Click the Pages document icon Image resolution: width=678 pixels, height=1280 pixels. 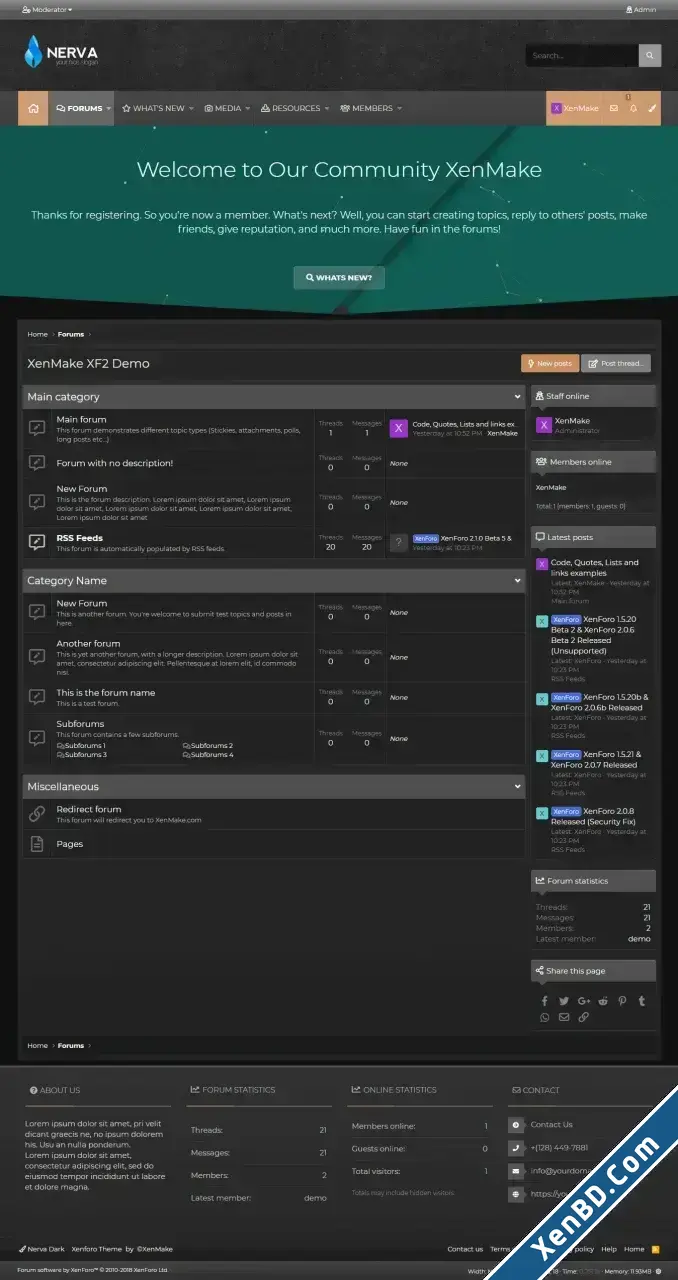click(x=37, y=844)
